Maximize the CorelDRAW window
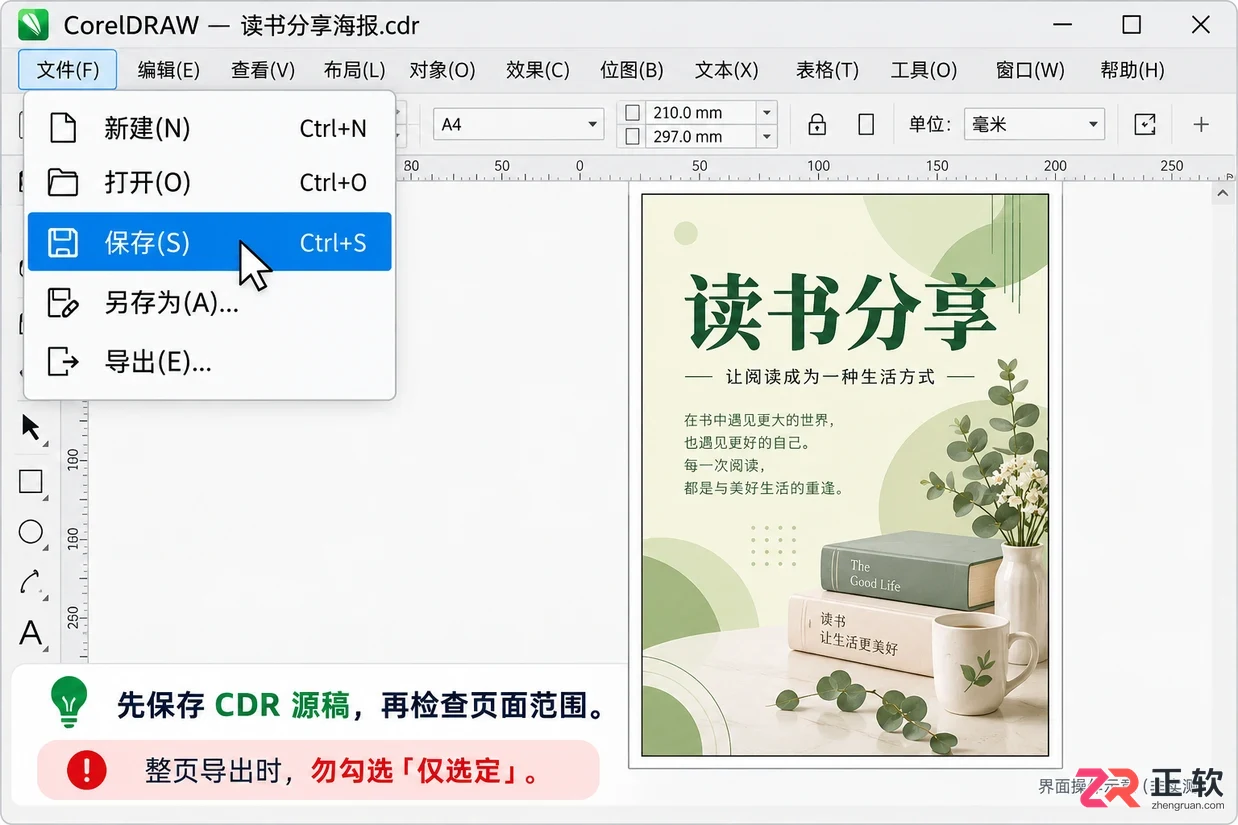 point(1131,25)
